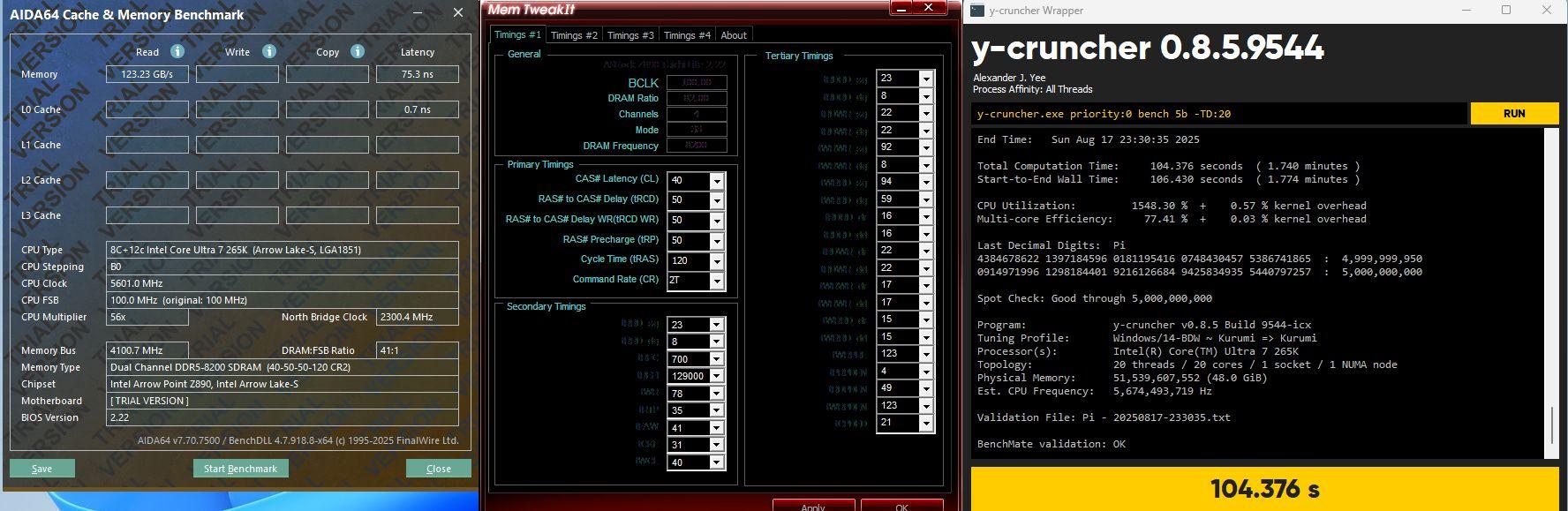Click the empty Memory Copy result cell
The width and height of the screenshot is (1568, 511).
click(x=328, y=75)
